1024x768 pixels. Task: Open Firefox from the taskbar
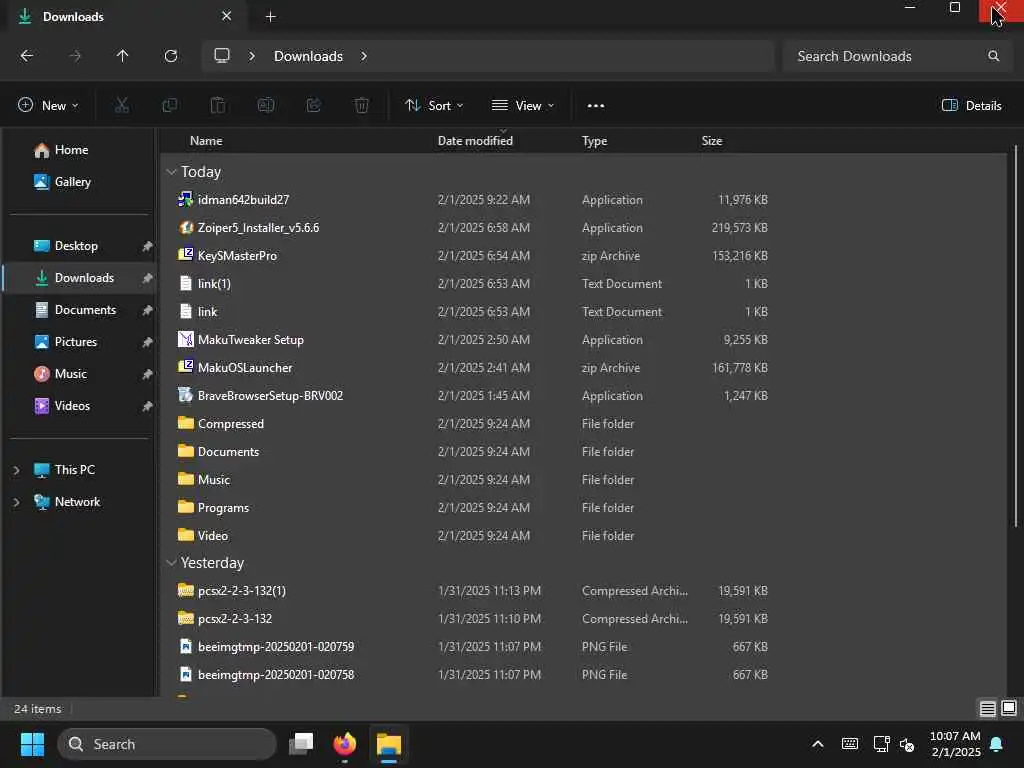pyautogui.click(x=345, y=744)
